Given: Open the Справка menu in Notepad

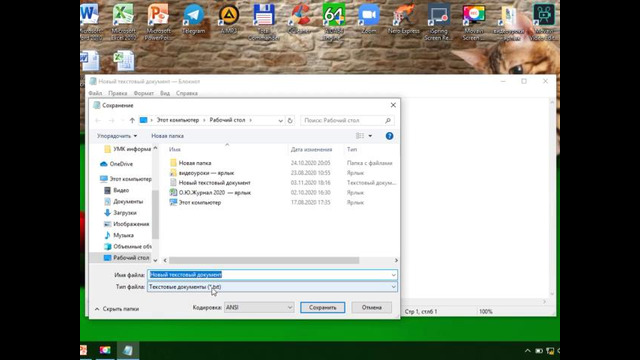Looking at the screenshot, I should click(x=187, y=93).
